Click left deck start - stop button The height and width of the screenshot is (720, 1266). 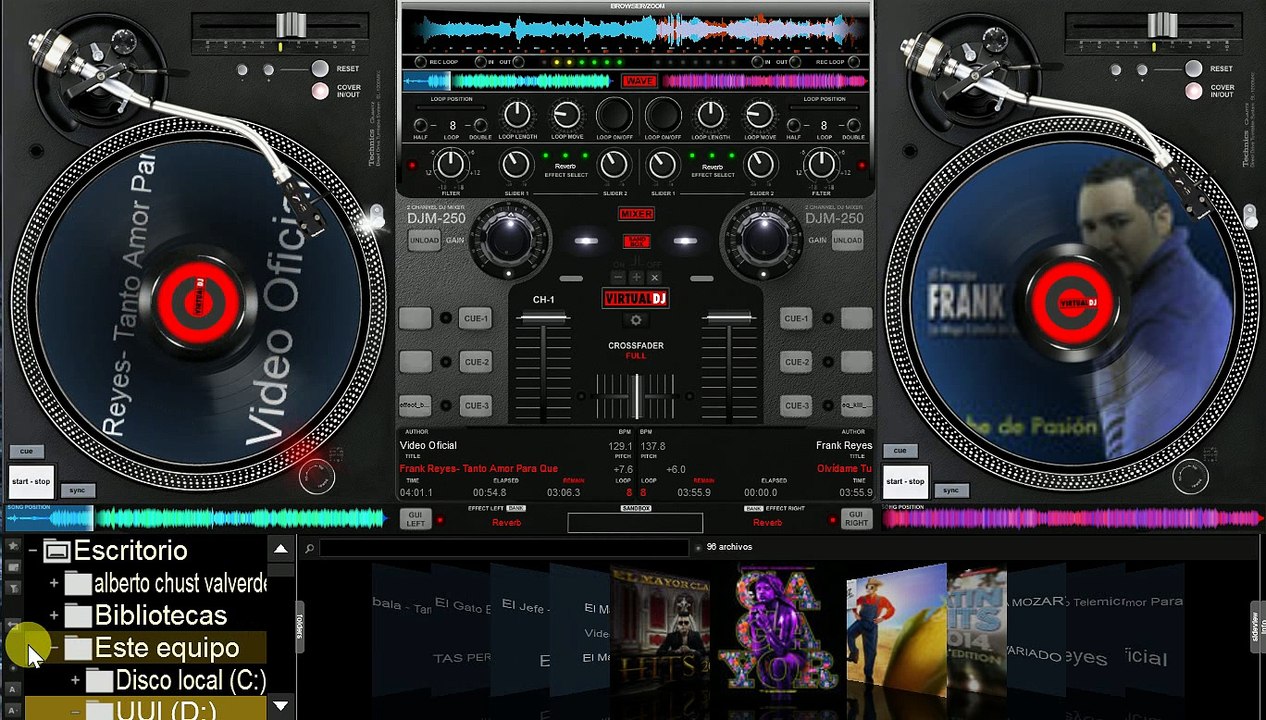(31, 481)
